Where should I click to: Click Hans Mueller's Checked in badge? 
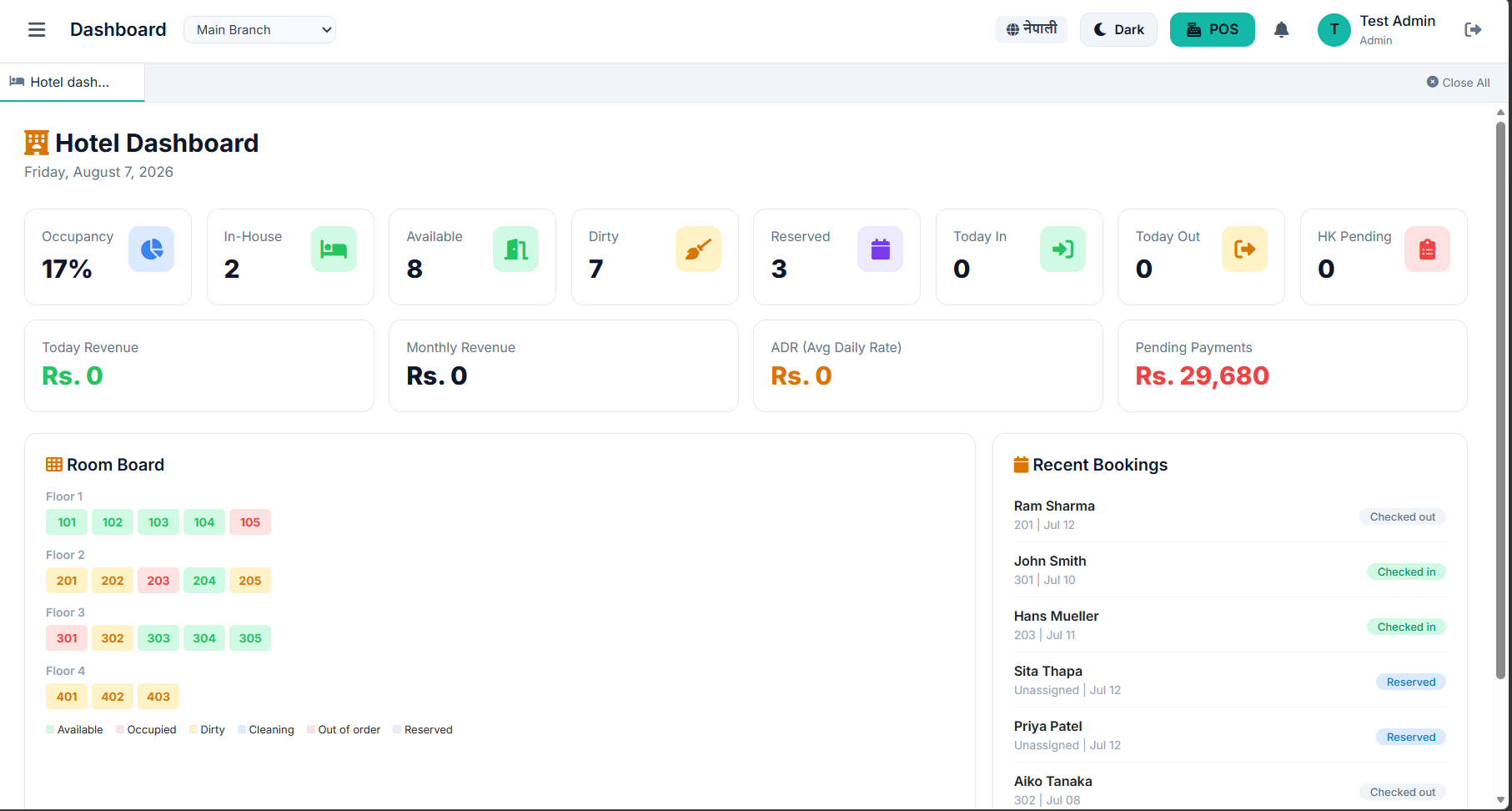1406,627
